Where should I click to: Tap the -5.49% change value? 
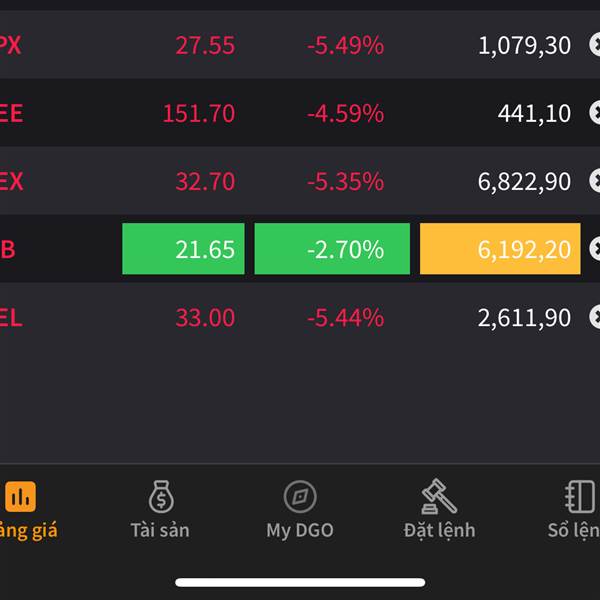pyautogui.click(x=345, y=45)
